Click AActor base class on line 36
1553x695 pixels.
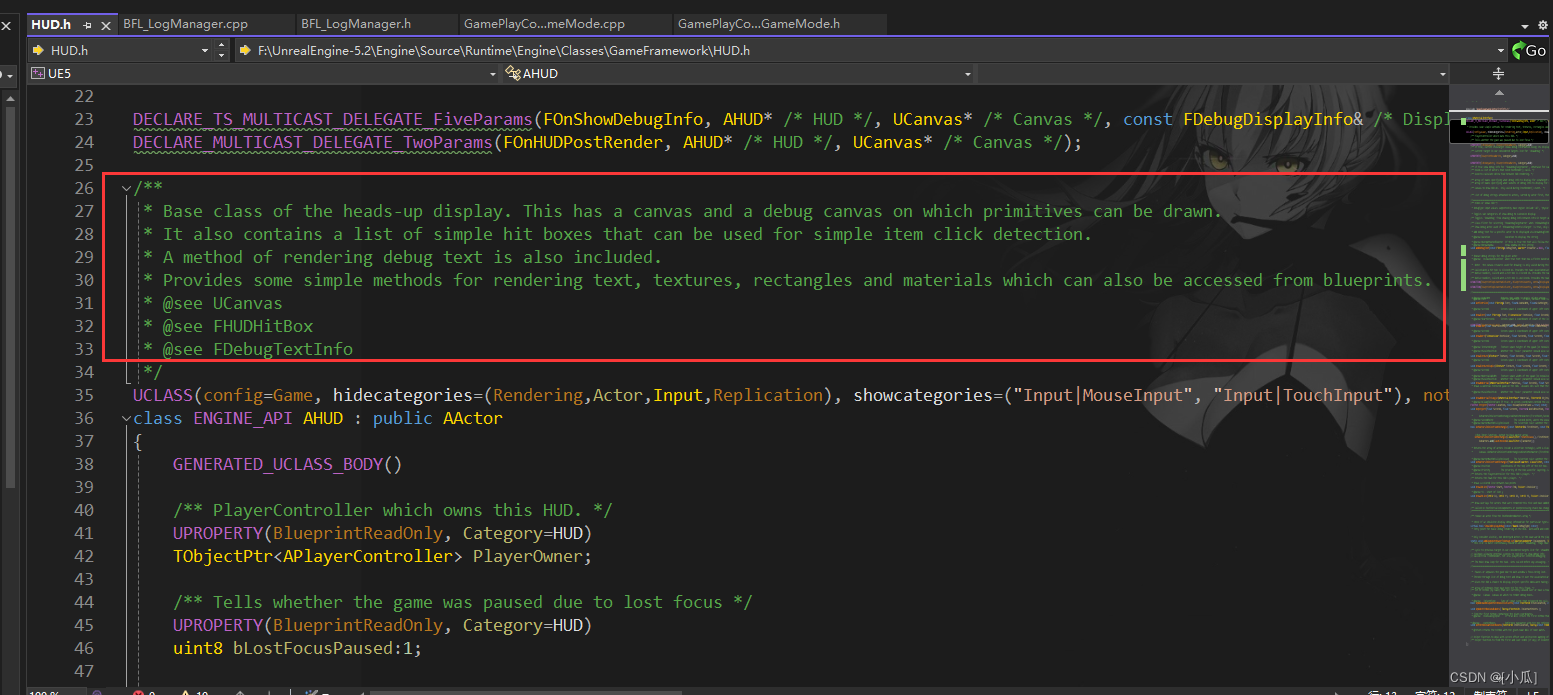click(473, 418)
